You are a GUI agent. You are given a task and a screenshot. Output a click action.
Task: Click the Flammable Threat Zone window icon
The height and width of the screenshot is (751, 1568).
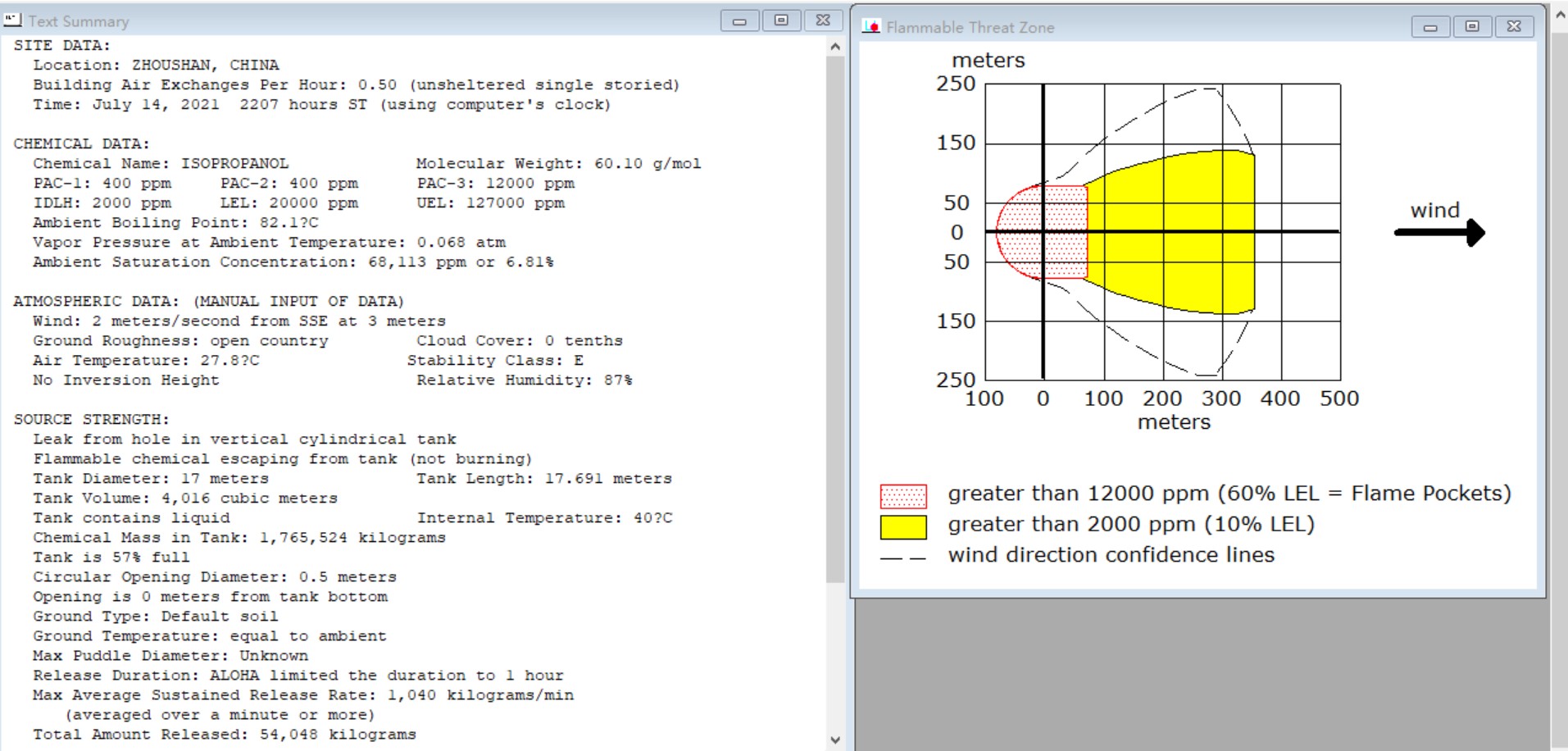pyautogui.click(x=871, y=26)
